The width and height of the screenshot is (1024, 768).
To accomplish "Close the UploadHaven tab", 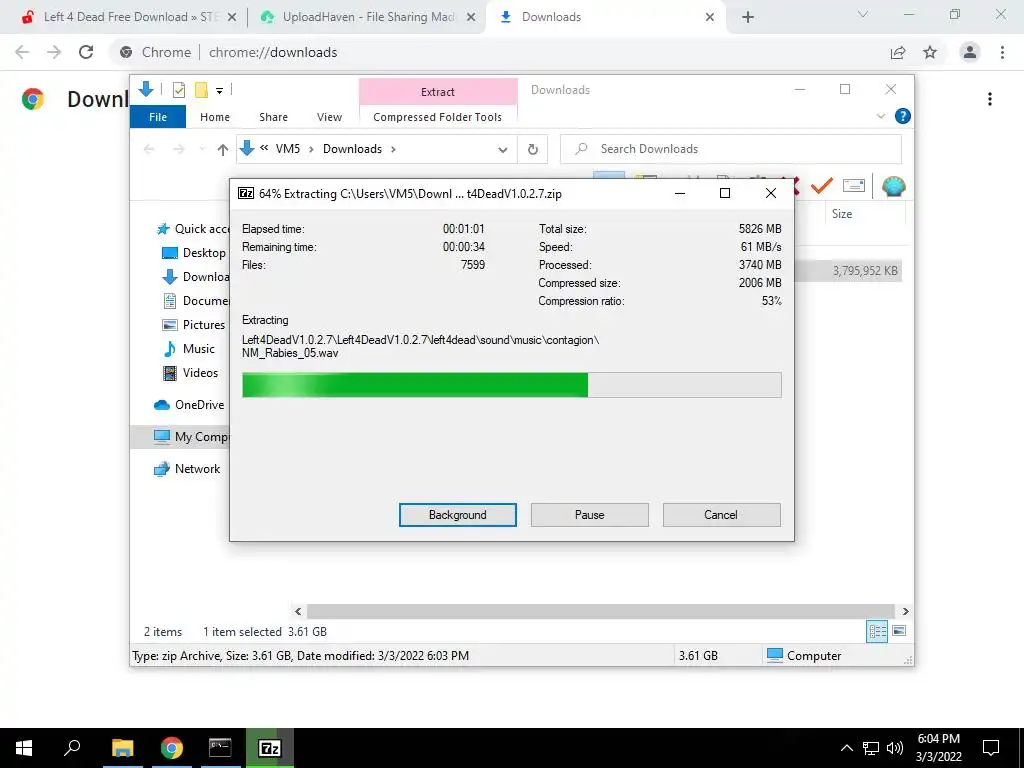I will [x=471, y=18].
